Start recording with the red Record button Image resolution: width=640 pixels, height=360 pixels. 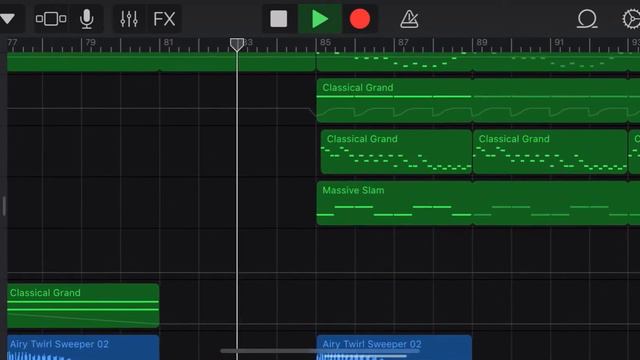click(360, 19)
